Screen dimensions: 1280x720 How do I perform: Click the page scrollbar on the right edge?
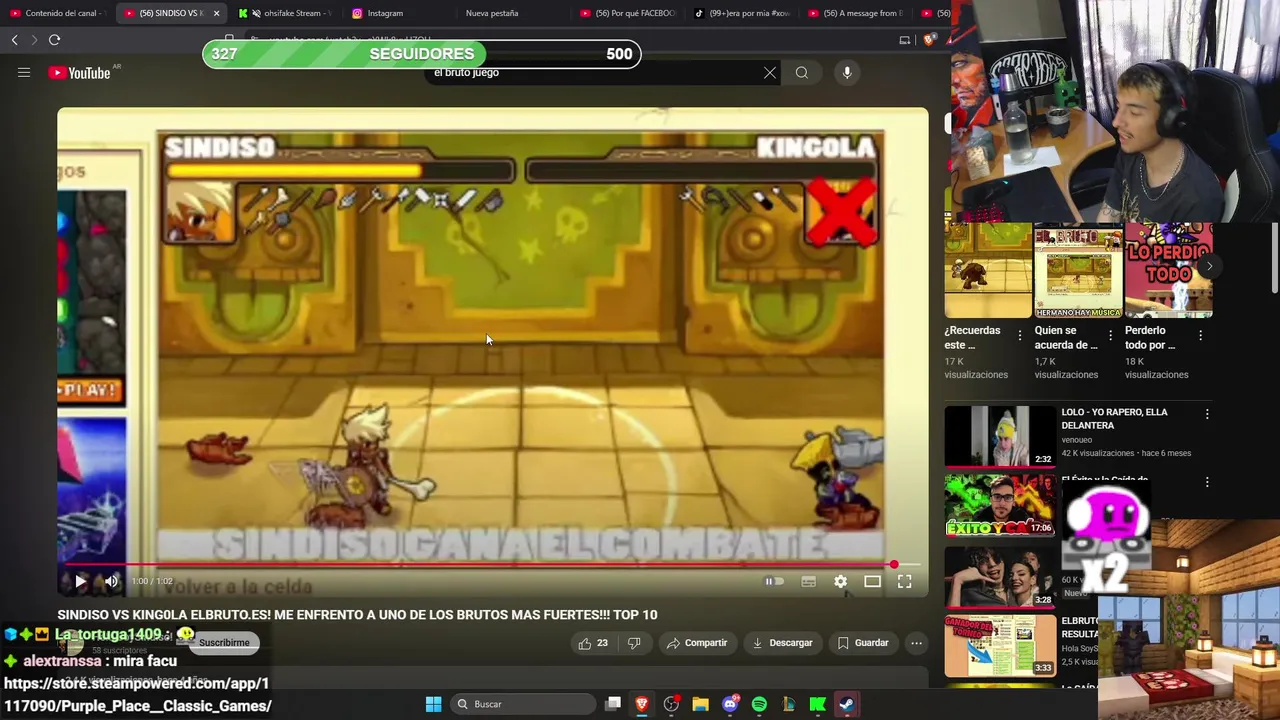[1275, 260]
